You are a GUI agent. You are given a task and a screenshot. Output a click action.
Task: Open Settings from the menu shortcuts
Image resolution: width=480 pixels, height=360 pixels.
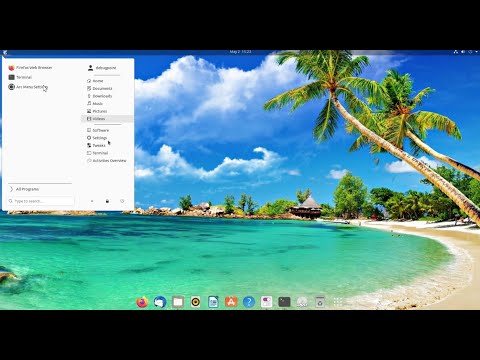97,138
